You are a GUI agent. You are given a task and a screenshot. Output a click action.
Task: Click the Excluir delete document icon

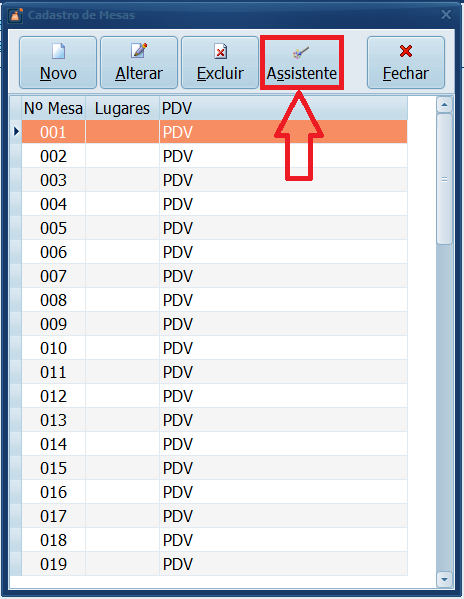click(x=220, y=51)
